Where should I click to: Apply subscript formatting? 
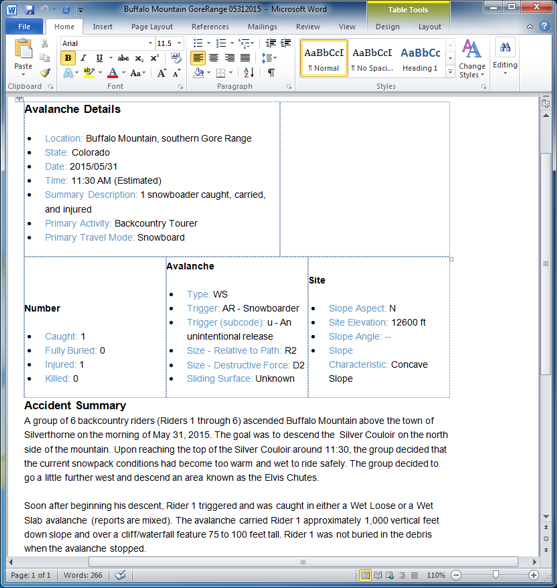point(139,58)
